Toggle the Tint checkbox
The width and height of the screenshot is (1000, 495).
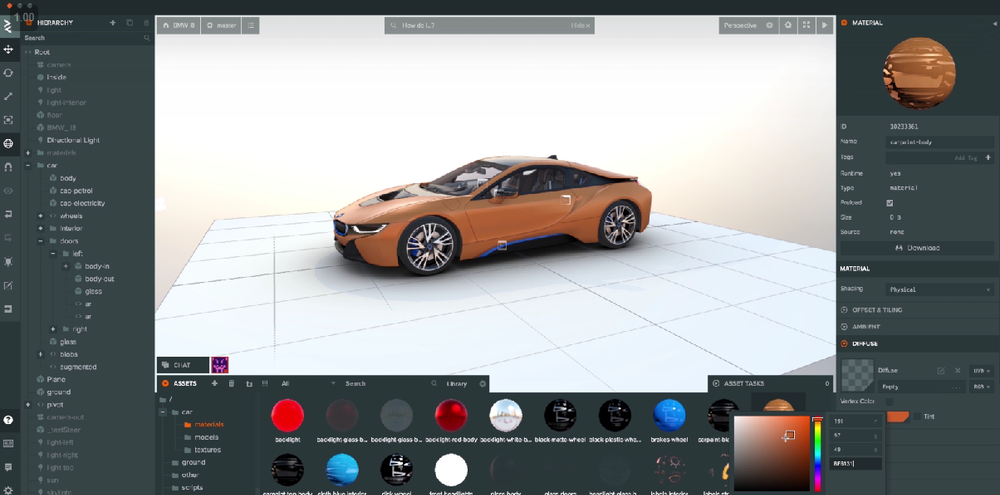917,417
